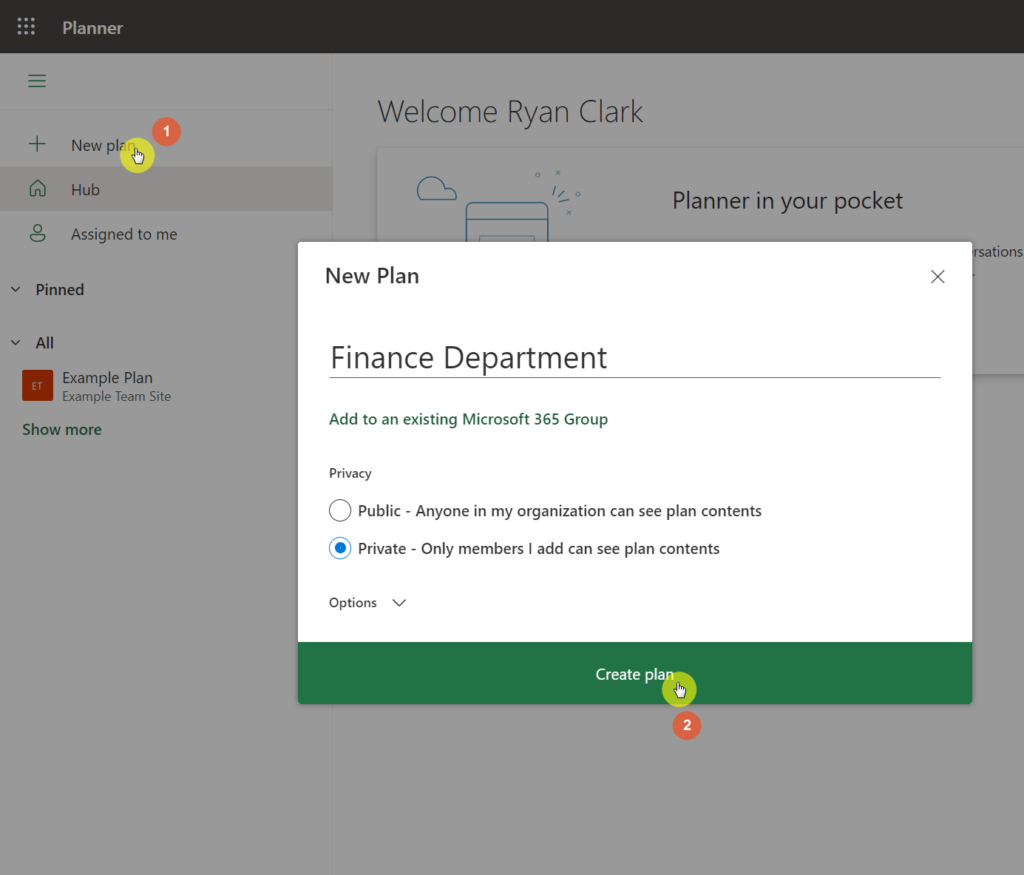Click Show more under All plans
The image size is (1024, 875).
(x=62, y=430)
